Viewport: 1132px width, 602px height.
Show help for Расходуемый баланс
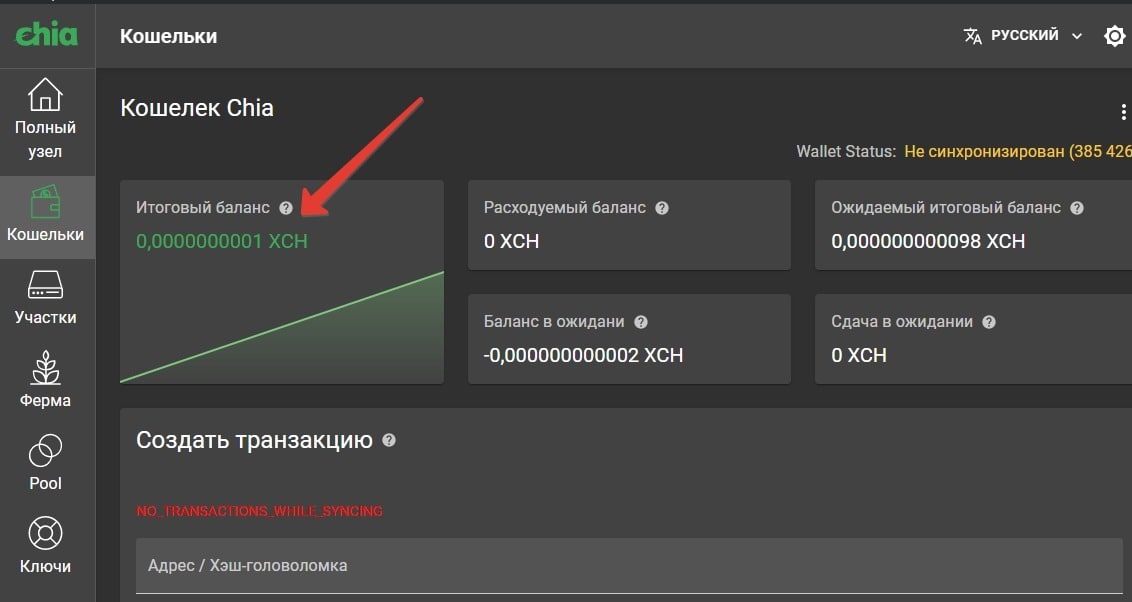pyautogui.click(x=662, y=208)
